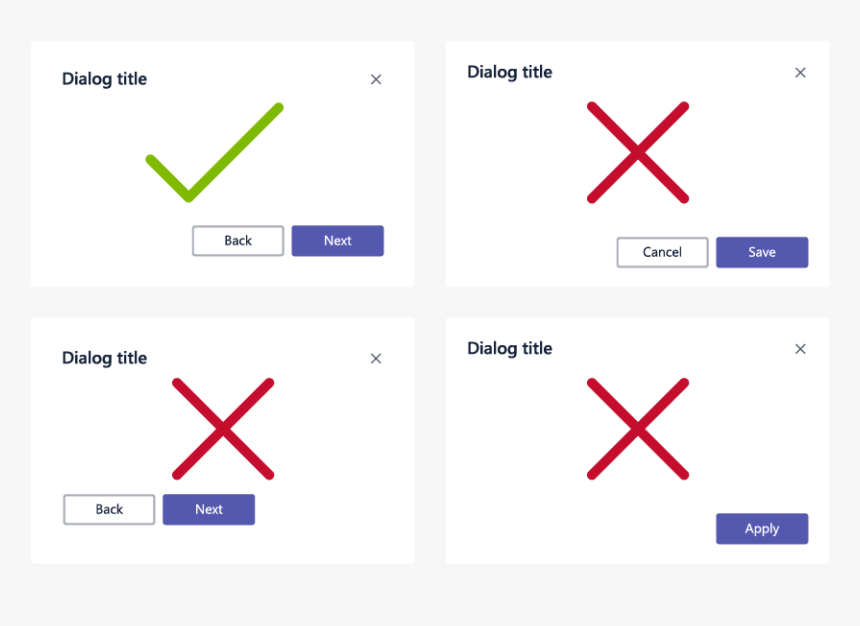Click Back in the green checkmark dialog
The image size is (860, 626).
pyautogui.click(x=238, y=241)
